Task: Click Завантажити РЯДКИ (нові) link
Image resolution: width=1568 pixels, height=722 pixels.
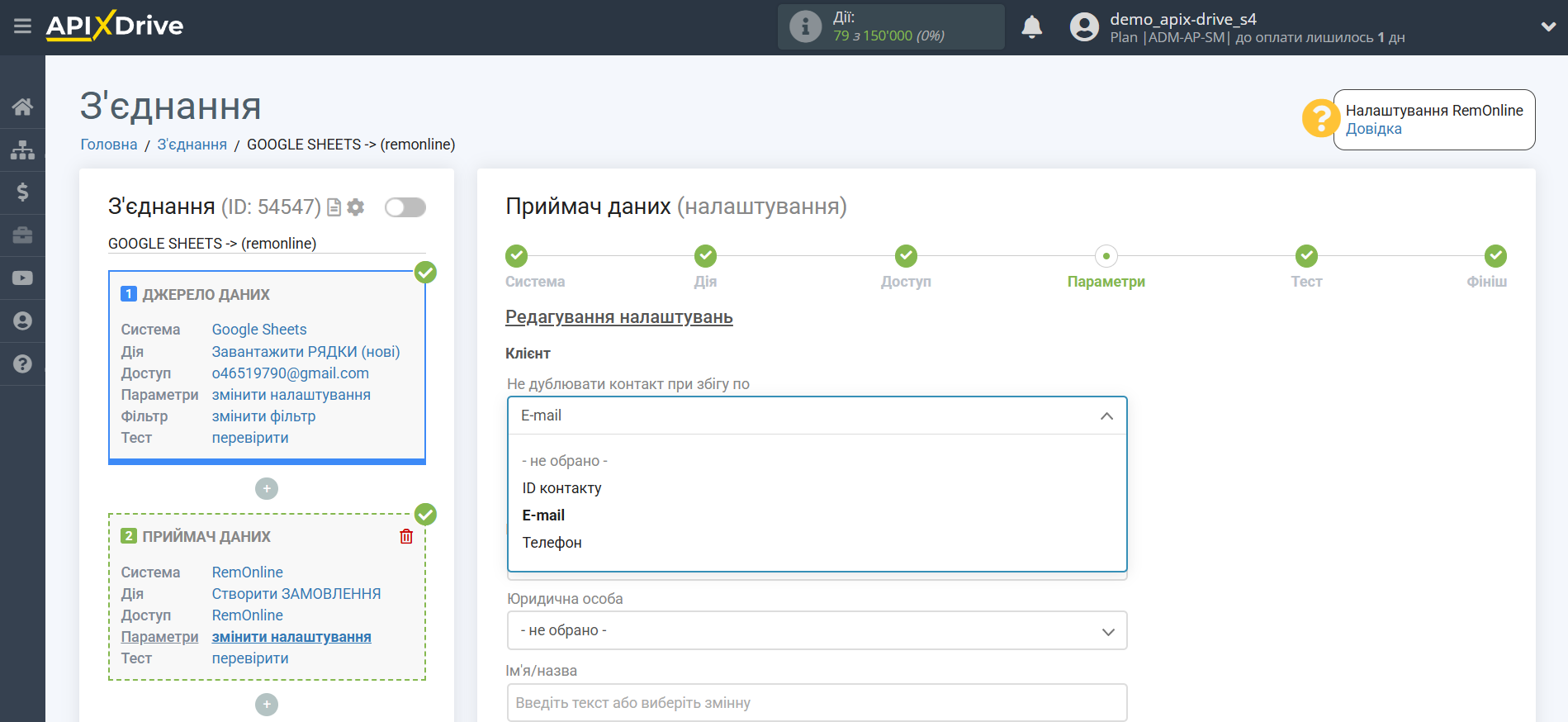Action: [x=306, y=352]
